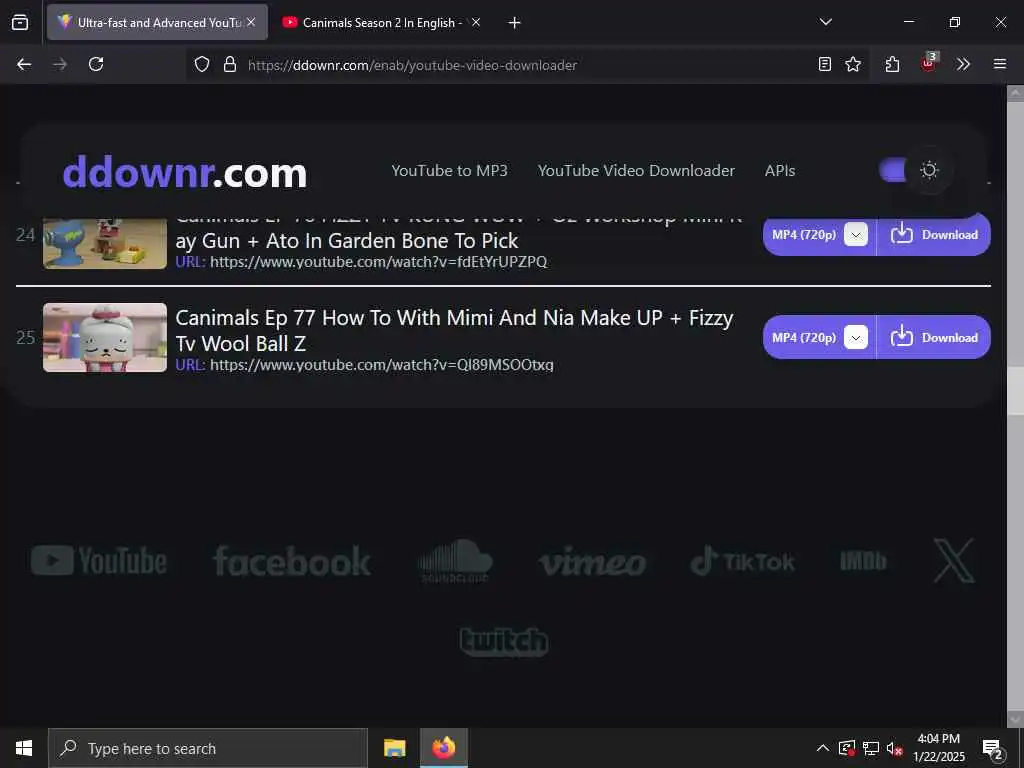This screenshot has height=768, width=1024.
Task: Open a new browser tab
Action: point(515,23)
